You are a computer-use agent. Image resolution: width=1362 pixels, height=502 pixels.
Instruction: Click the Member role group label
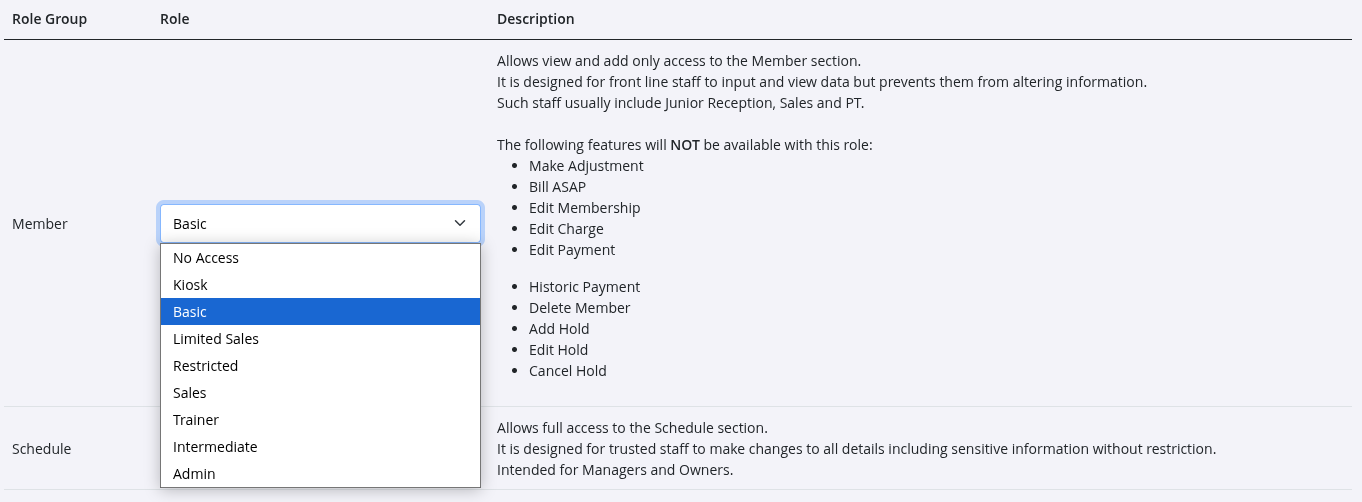pos(40,224)
